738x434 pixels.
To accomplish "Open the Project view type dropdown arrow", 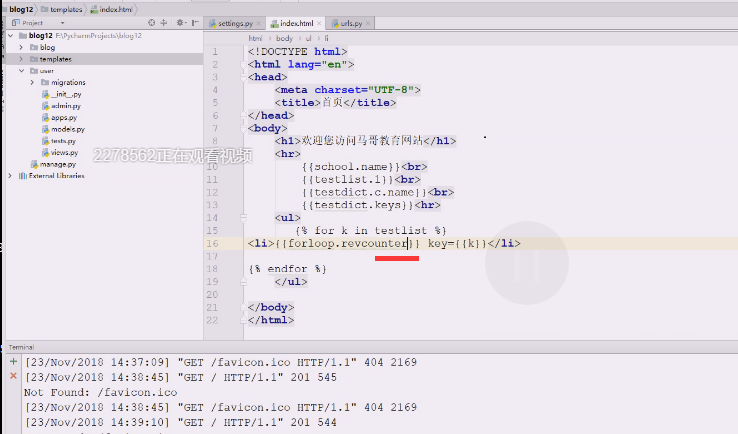I will click(x=62, y=23).
